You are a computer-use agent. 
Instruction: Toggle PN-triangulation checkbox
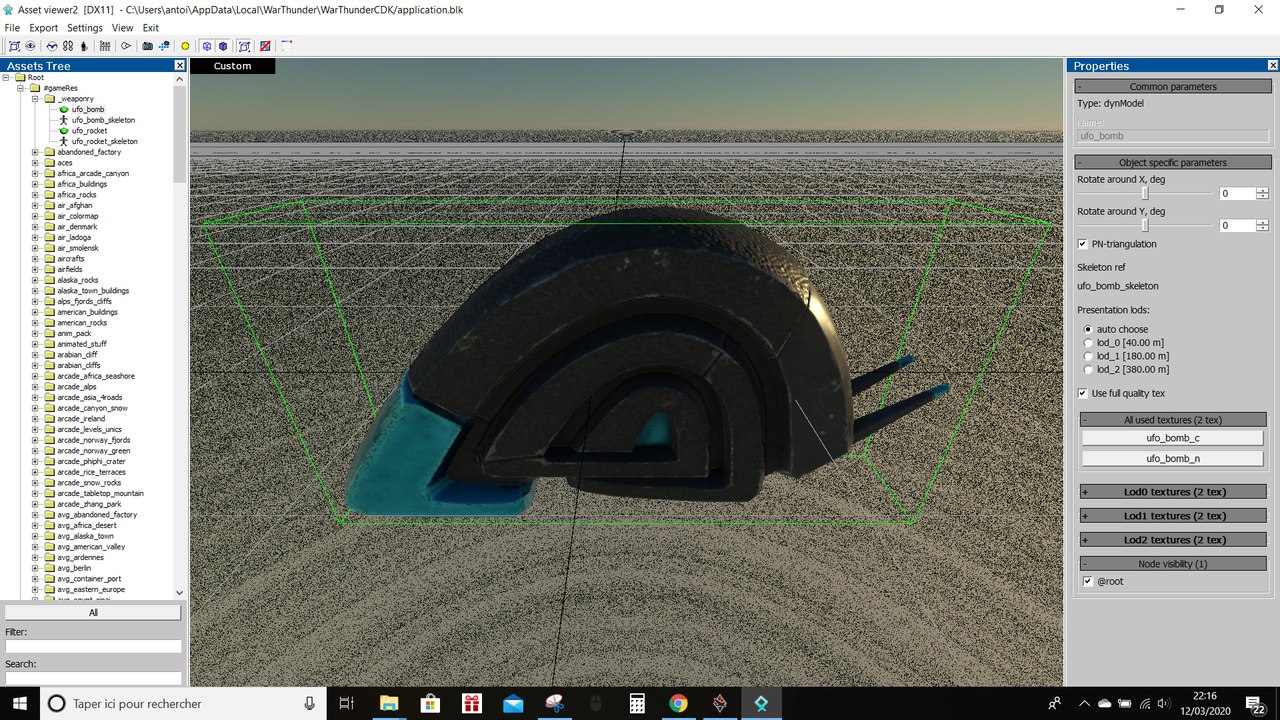(x=1083, y=244)
